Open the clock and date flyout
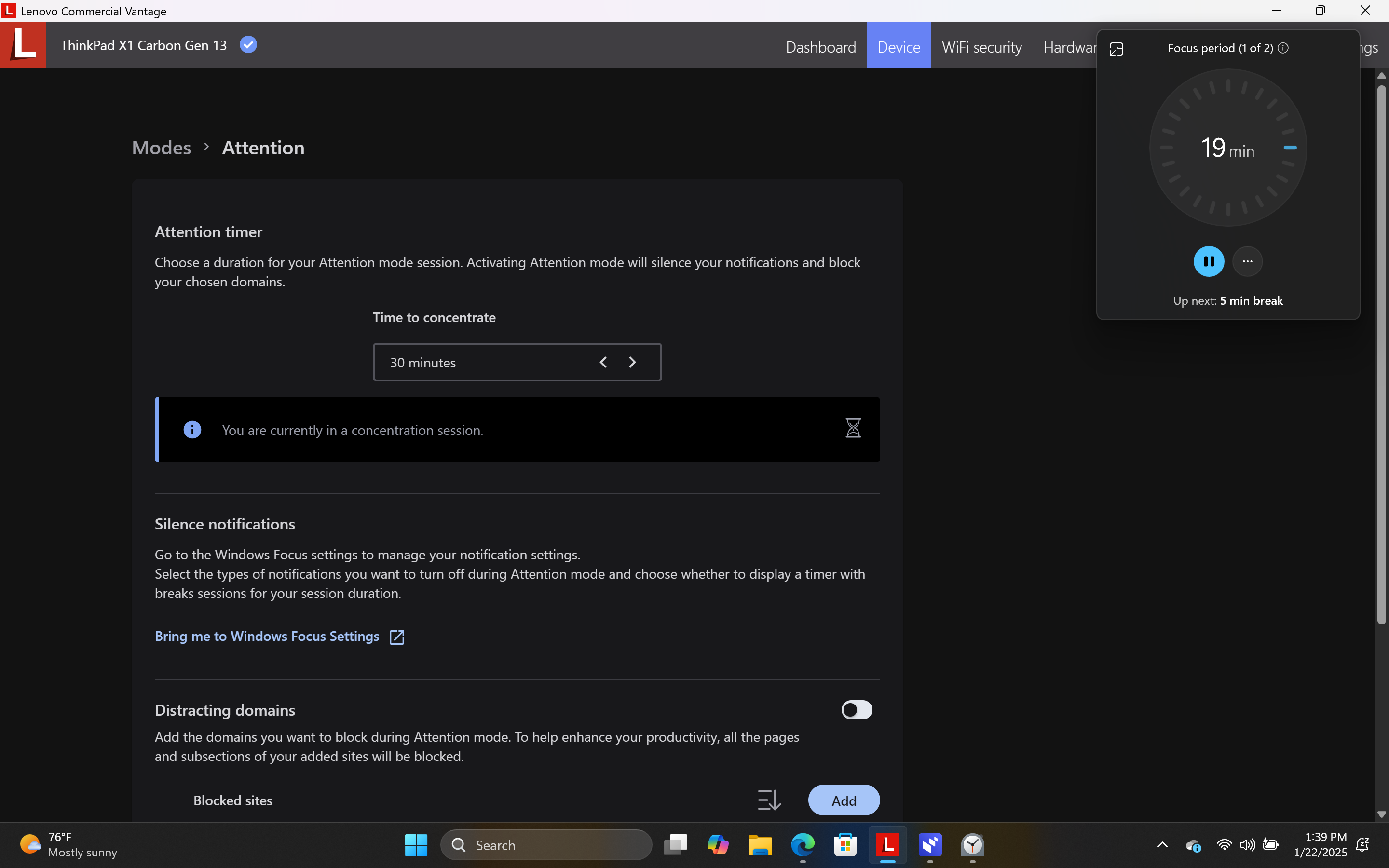The height and width of the screenshot is (868, 1389). [1320, 845]
